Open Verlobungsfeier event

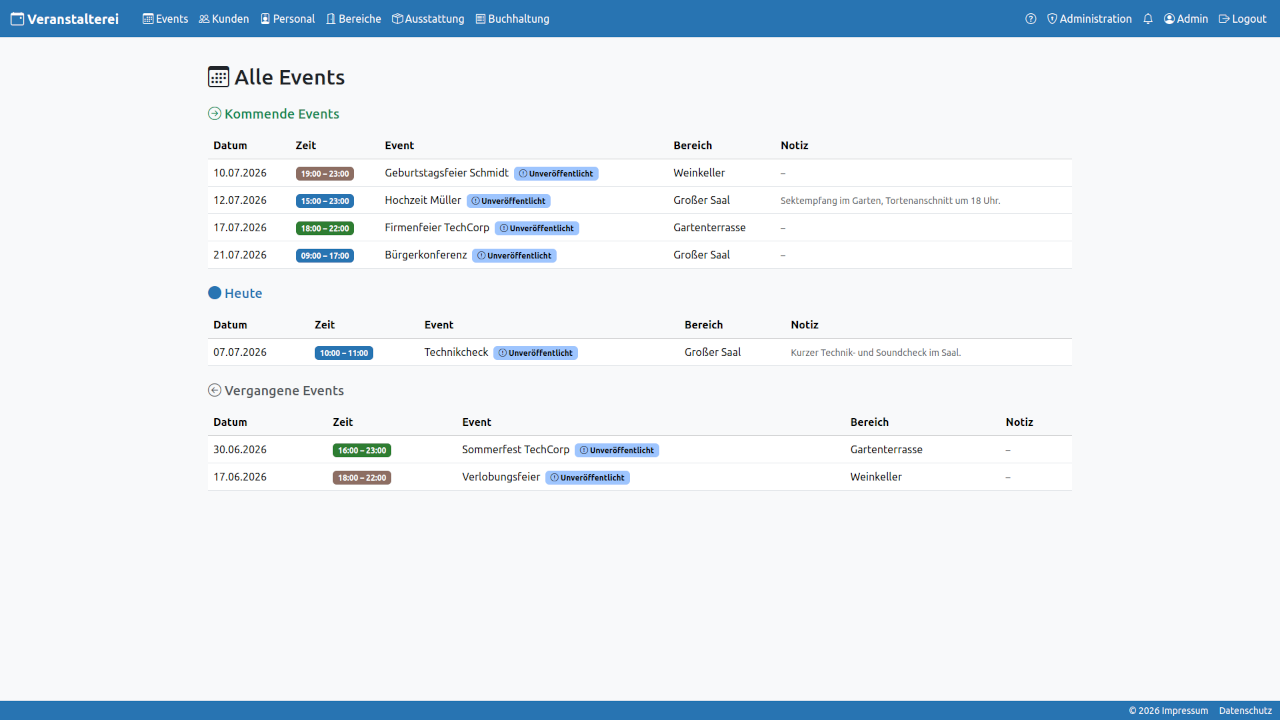point(501,477)
